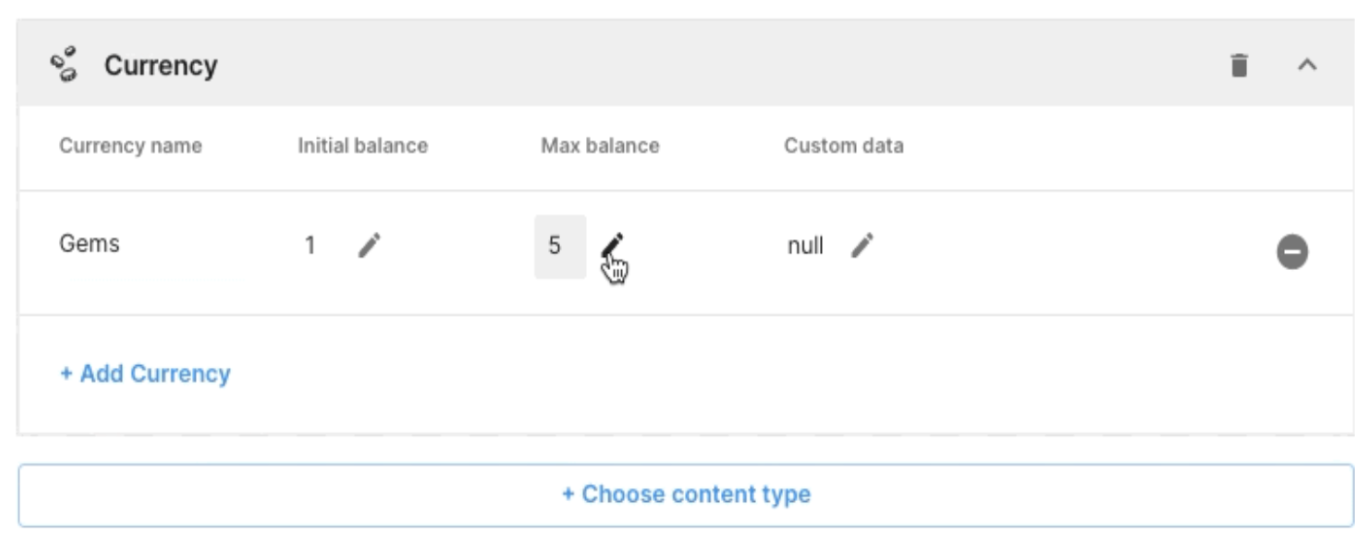Screen dimensions: 1368x556
Task: Edit the Gems initial balance with pencil
Action: [x=369, y=245]
